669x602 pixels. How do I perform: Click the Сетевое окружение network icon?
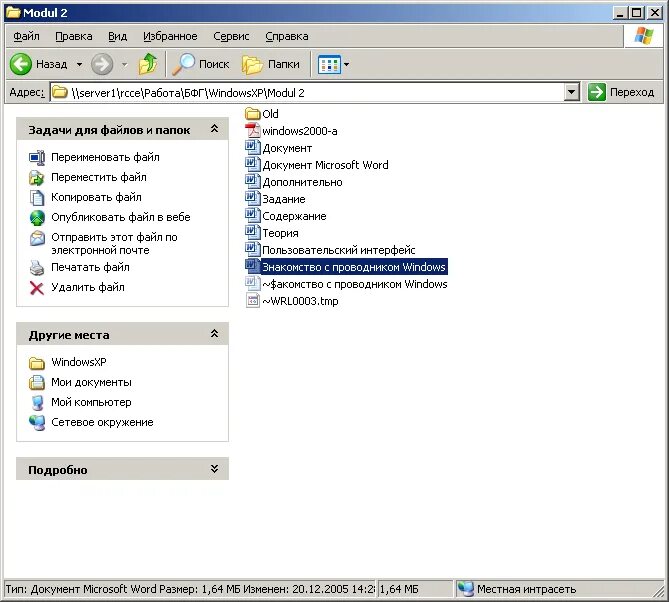pyautogui.click(x=37, y=422)
